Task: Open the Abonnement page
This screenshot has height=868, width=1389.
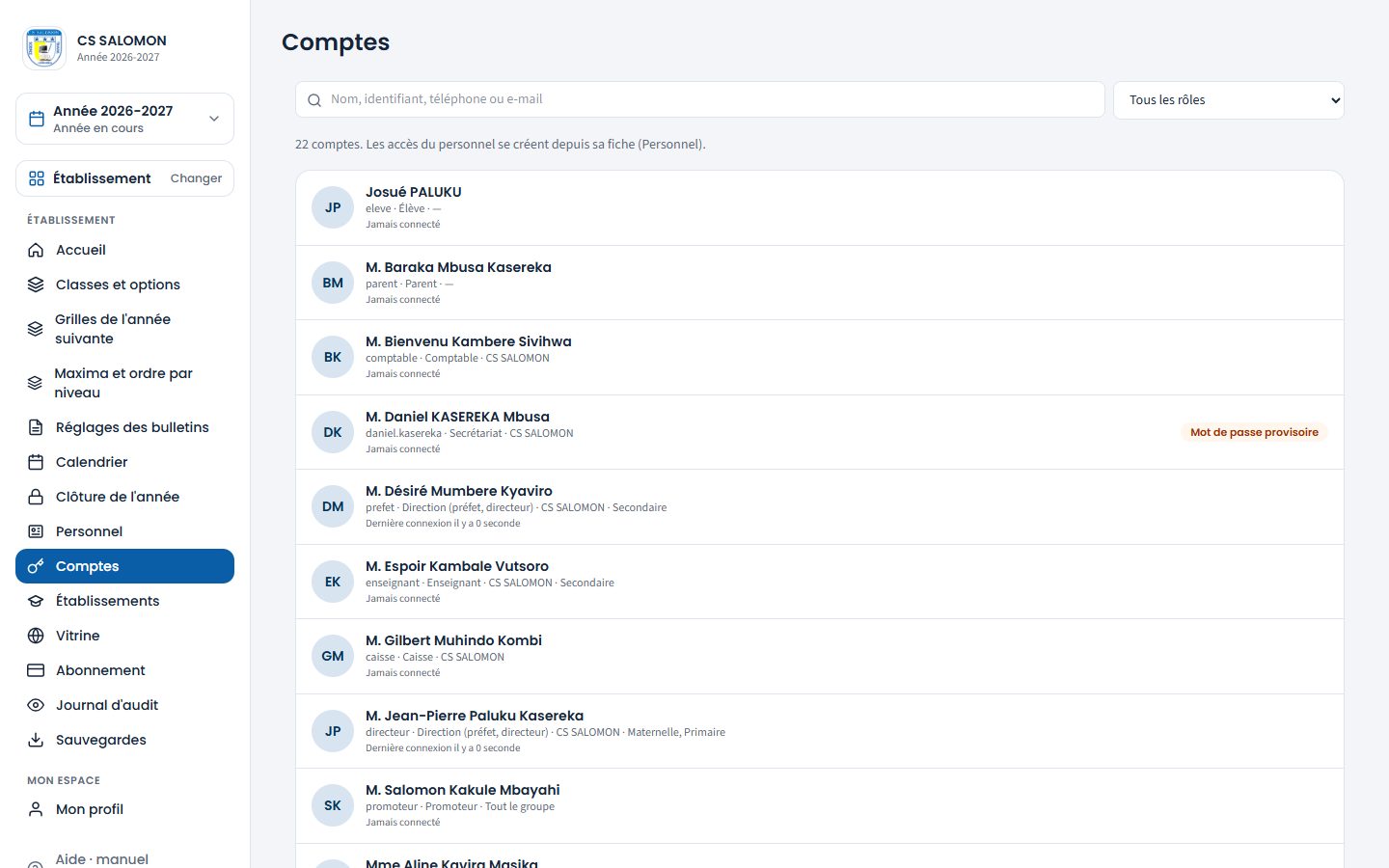Action: tap(124, 670)
